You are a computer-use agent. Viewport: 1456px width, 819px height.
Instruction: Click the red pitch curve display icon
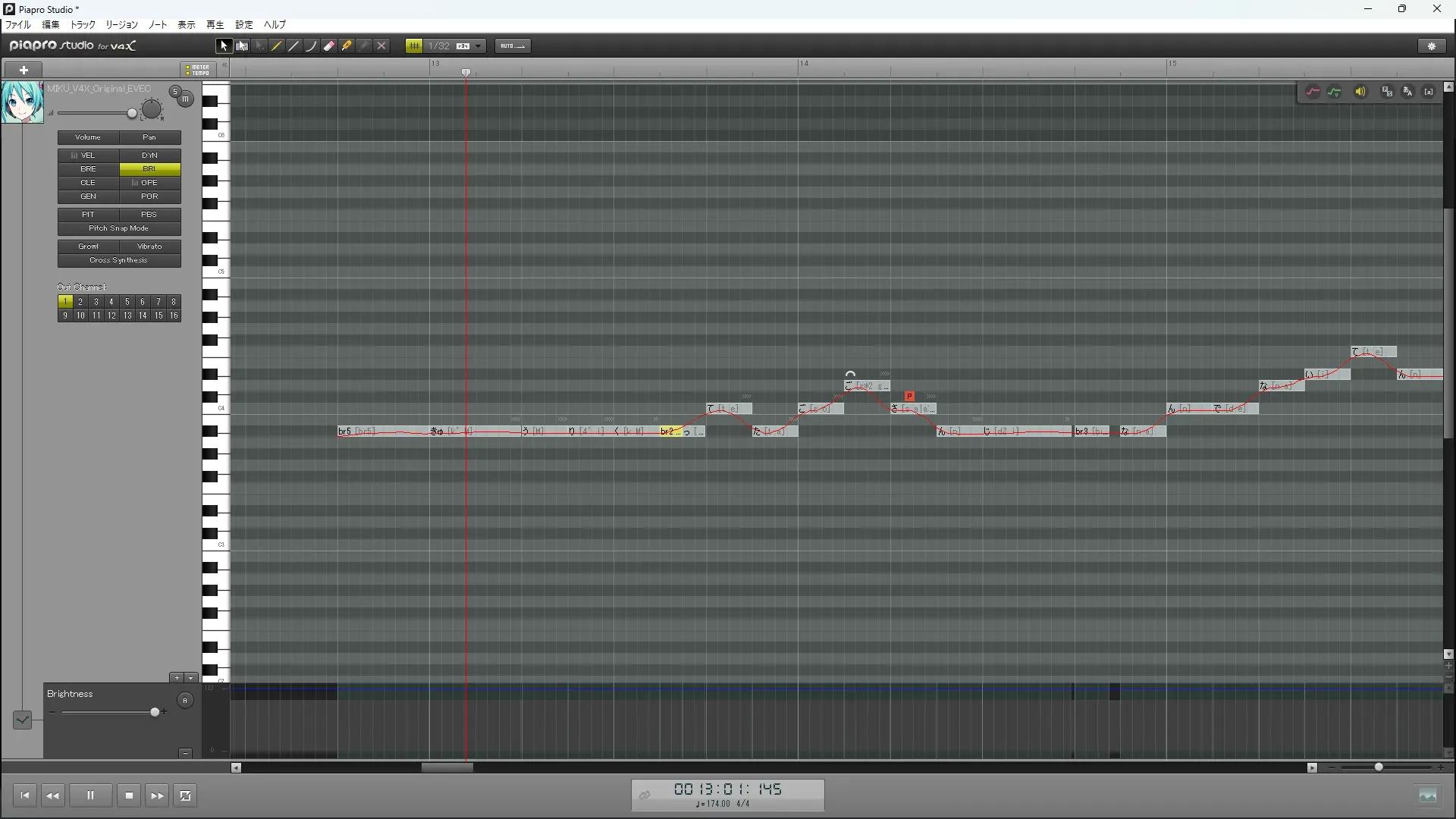(1313, 92)
